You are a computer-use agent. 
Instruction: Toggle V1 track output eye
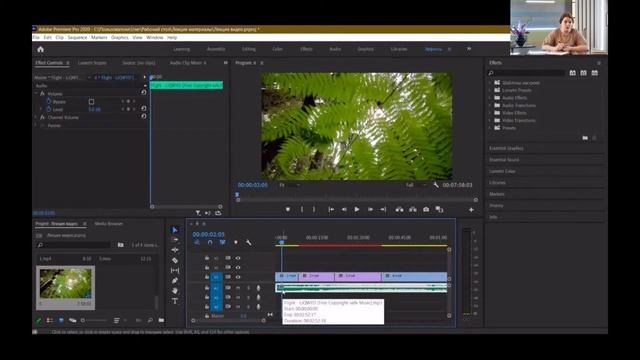[x=238, y=277]
